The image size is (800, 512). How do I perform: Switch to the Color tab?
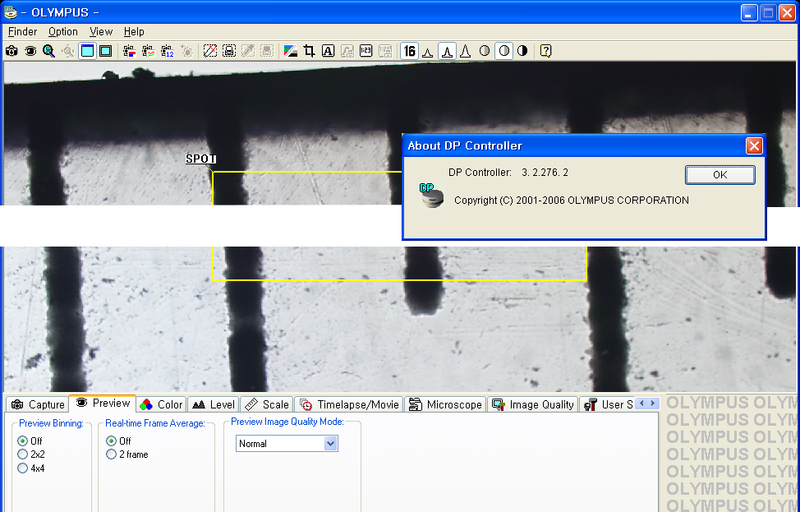161,404
